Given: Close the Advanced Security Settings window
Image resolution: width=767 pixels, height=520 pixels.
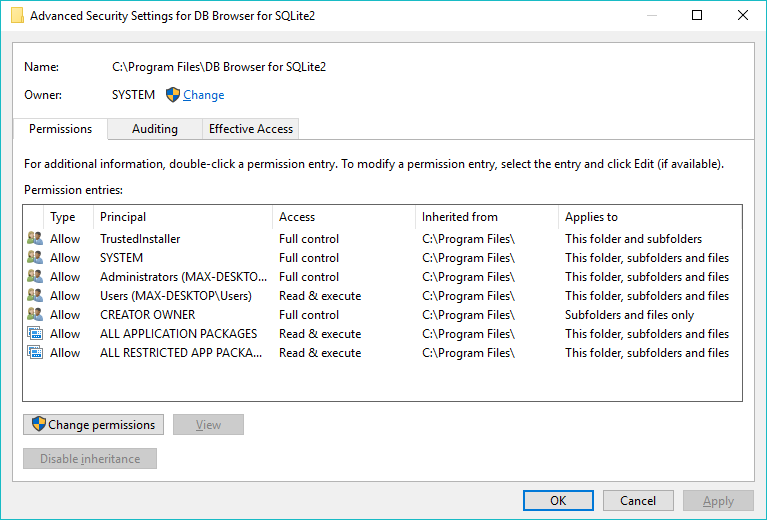Looking at the screenshot, I should [743, 15].
